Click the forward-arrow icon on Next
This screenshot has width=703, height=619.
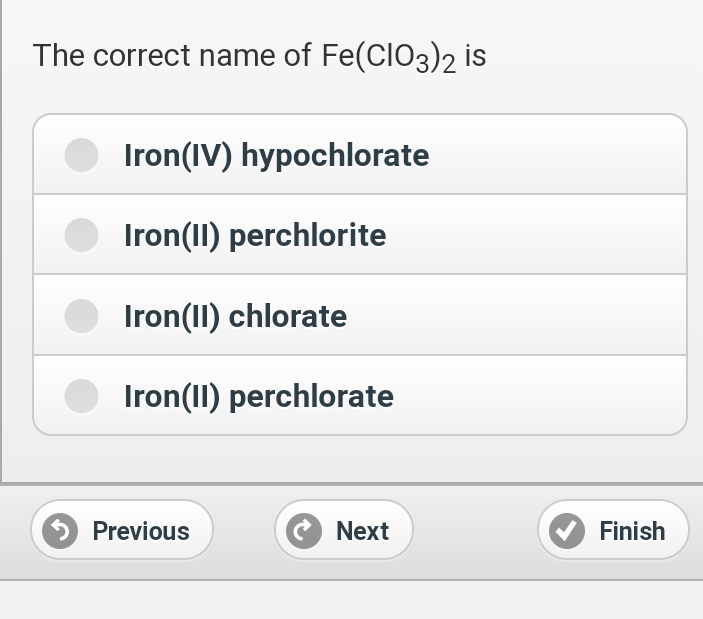[304, 530]
